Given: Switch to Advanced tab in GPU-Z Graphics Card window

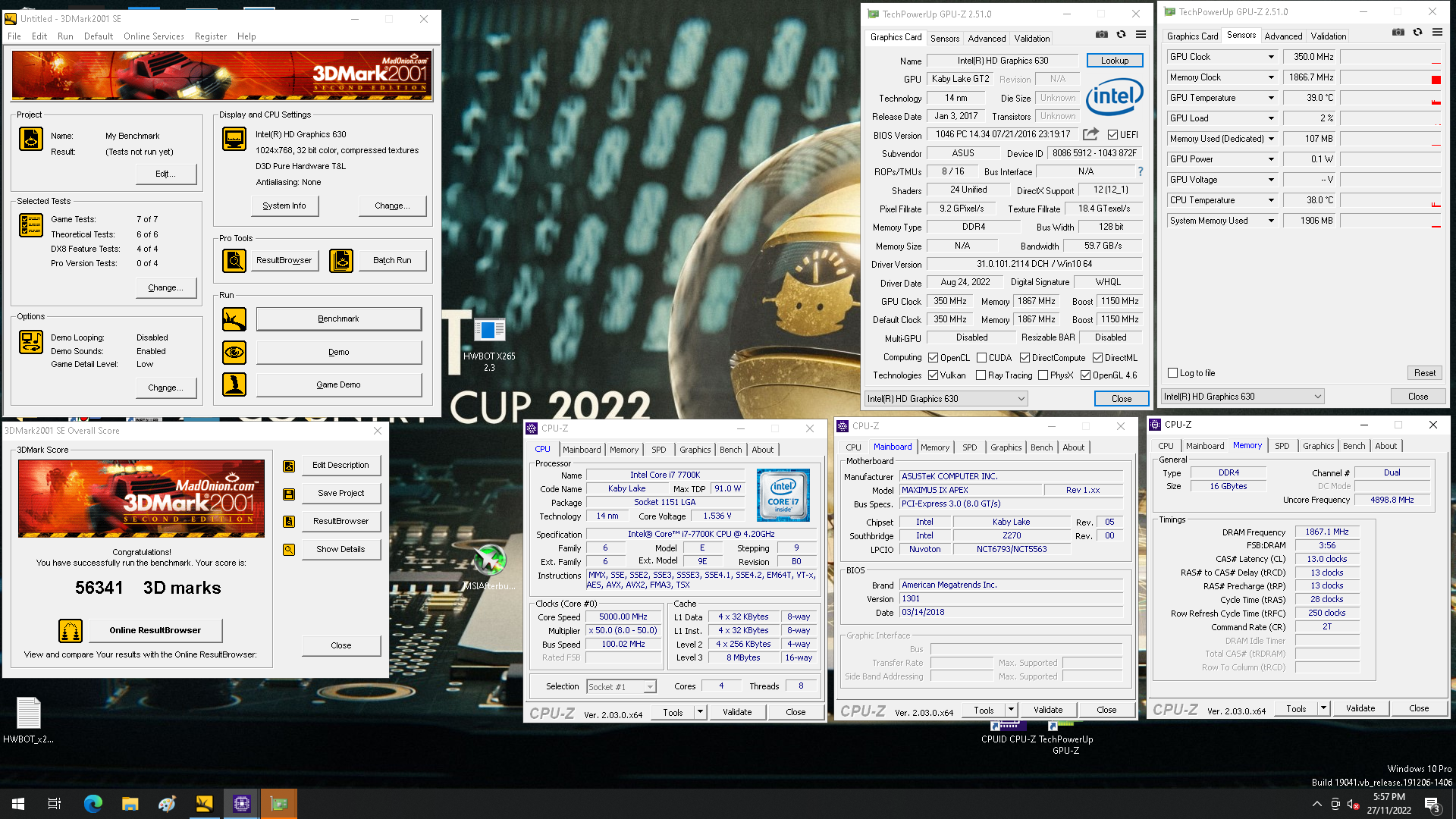Looking at the screenshot, I should click(x=987, y=38).
